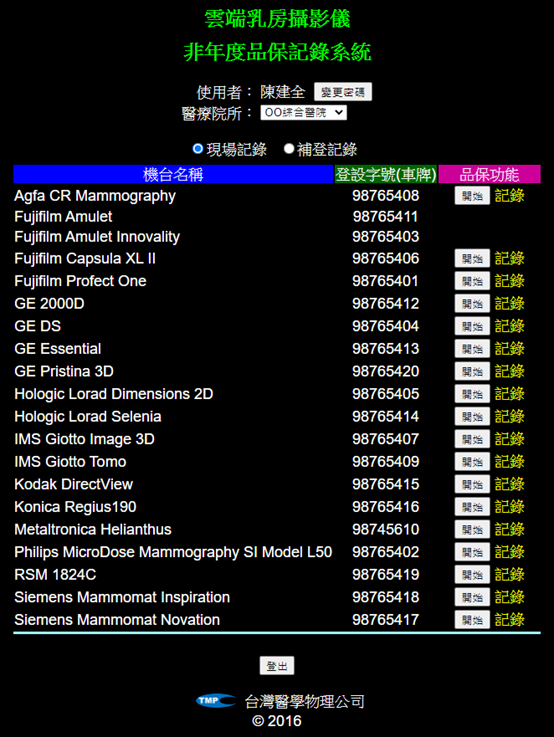
Task: Click 開始 for Metaltronica Helianthus
Action: 472,530
